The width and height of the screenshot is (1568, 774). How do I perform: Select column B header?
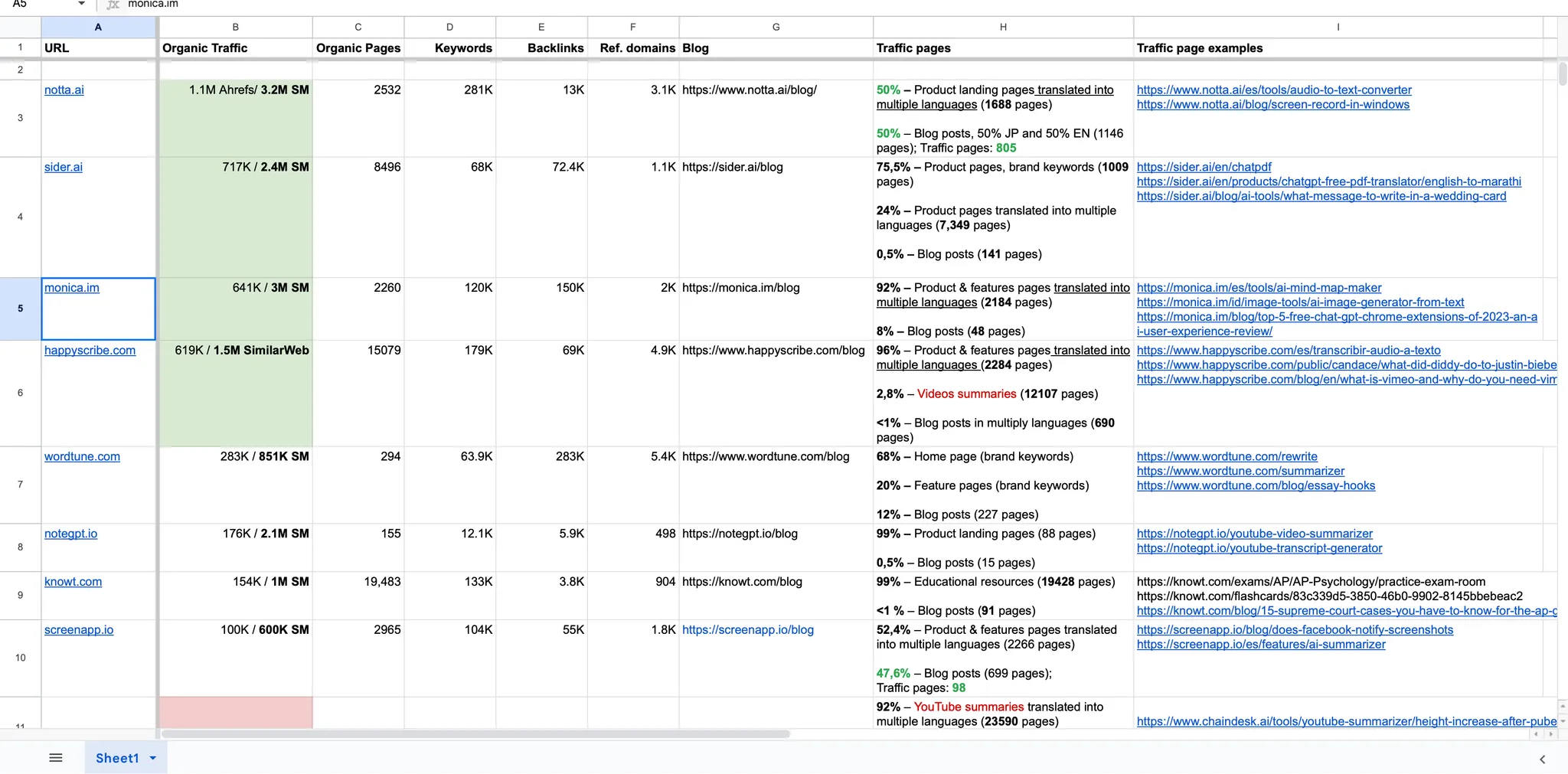pyautogui.click(x=236, y=27)
